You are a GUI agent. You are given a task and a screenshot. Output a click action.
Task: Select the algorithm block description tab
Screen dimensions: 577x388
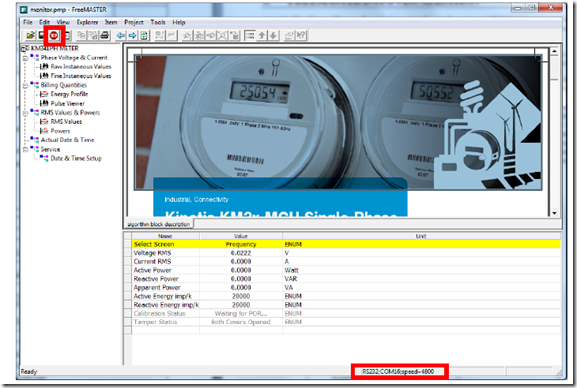point(159,224)
